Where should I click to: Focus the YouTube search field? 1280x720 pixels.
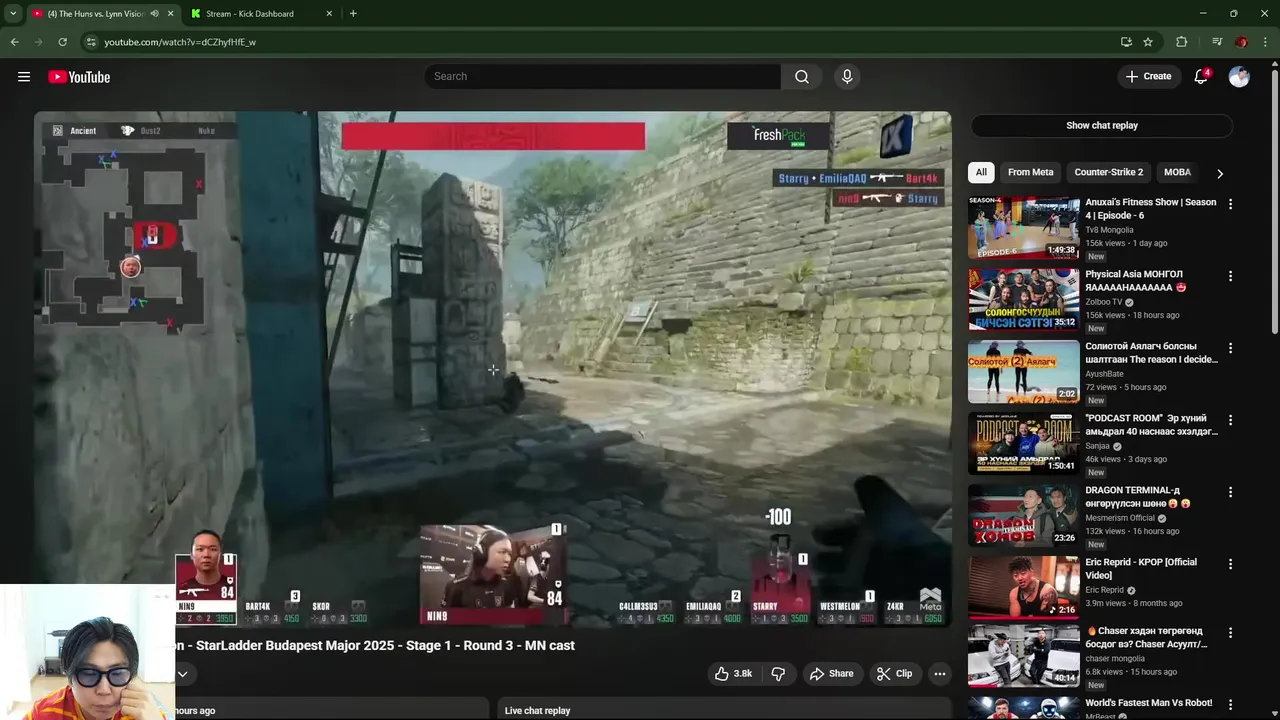pyautogui.click(x=603, y=77)
